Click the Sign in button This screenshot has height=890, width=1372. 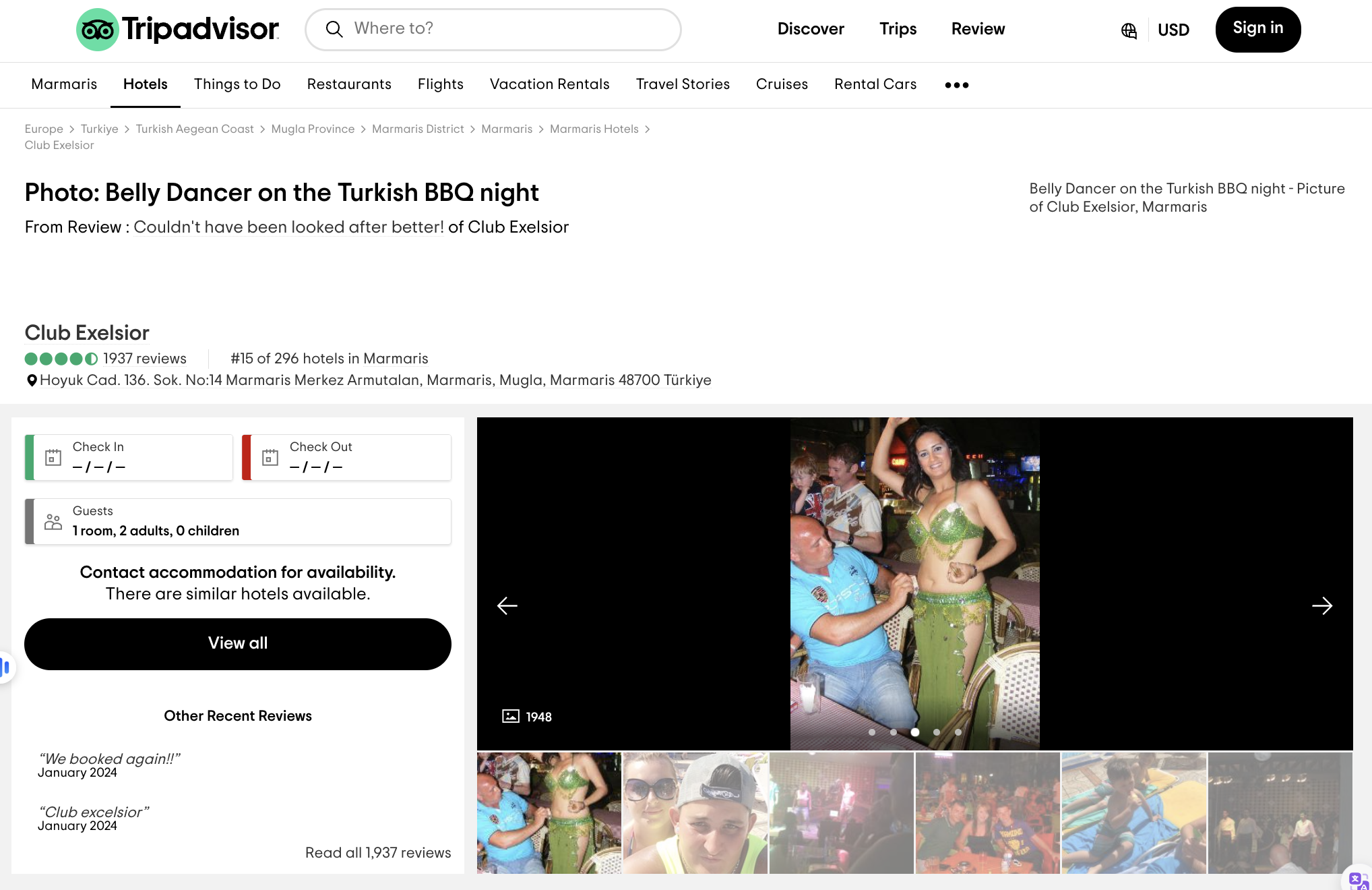point(1257,29)
